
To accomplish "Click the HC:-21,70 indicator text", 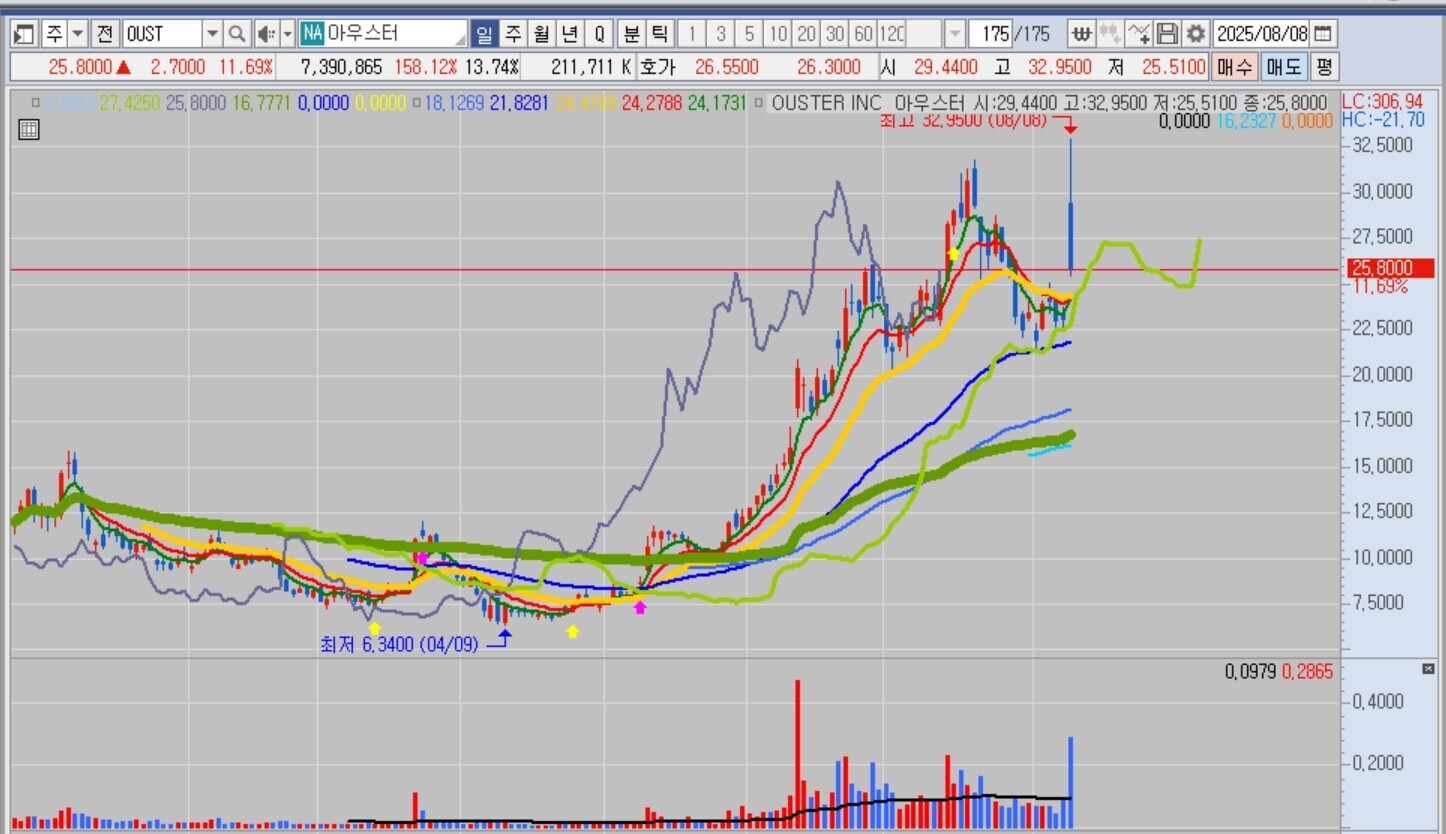I will (1381, 118).
